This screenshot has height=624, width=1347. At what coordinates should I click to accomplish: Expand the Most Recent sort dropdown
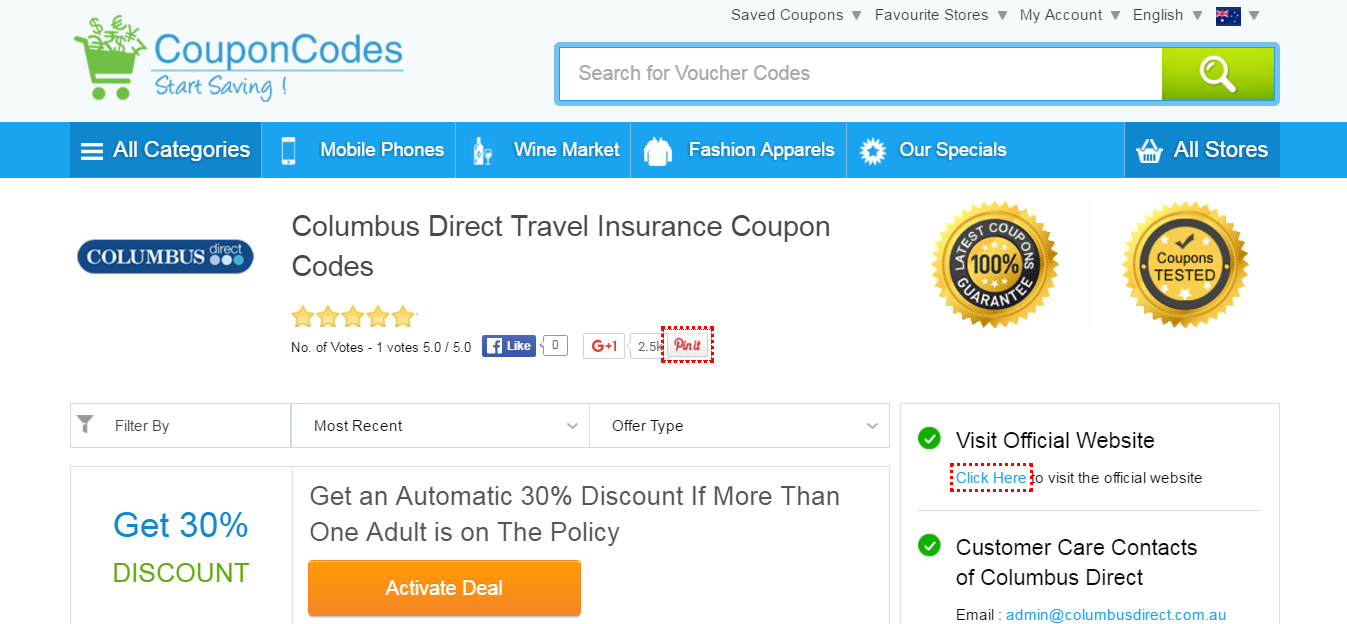click(x=441, y=426)
